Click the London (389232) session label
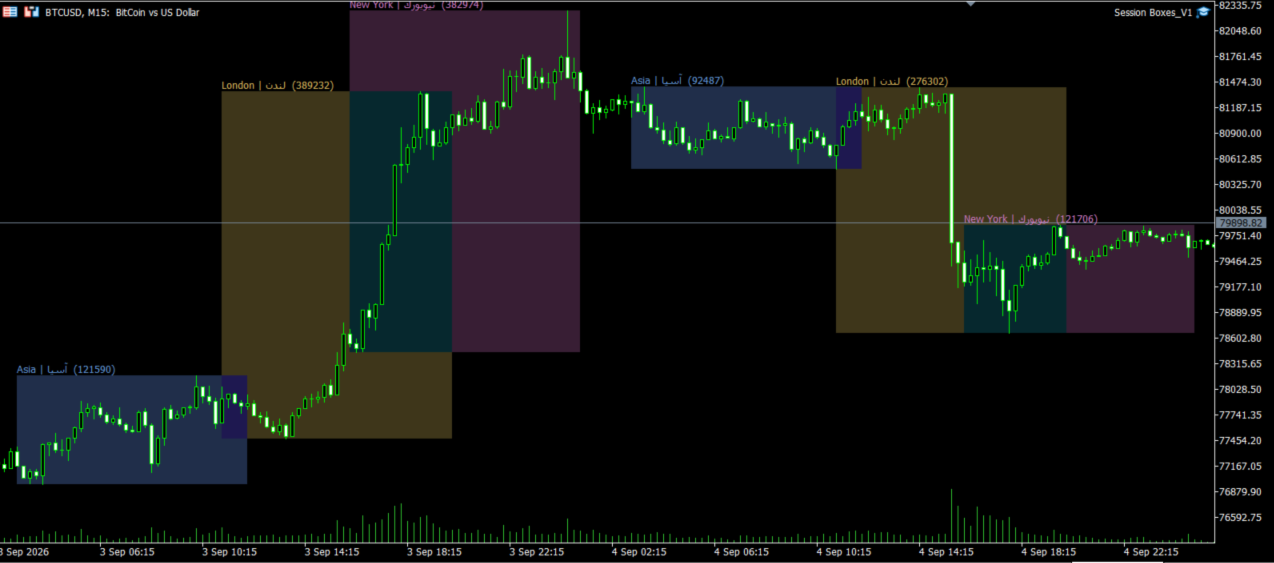1274x563 pixels. (x=278, y=85)
